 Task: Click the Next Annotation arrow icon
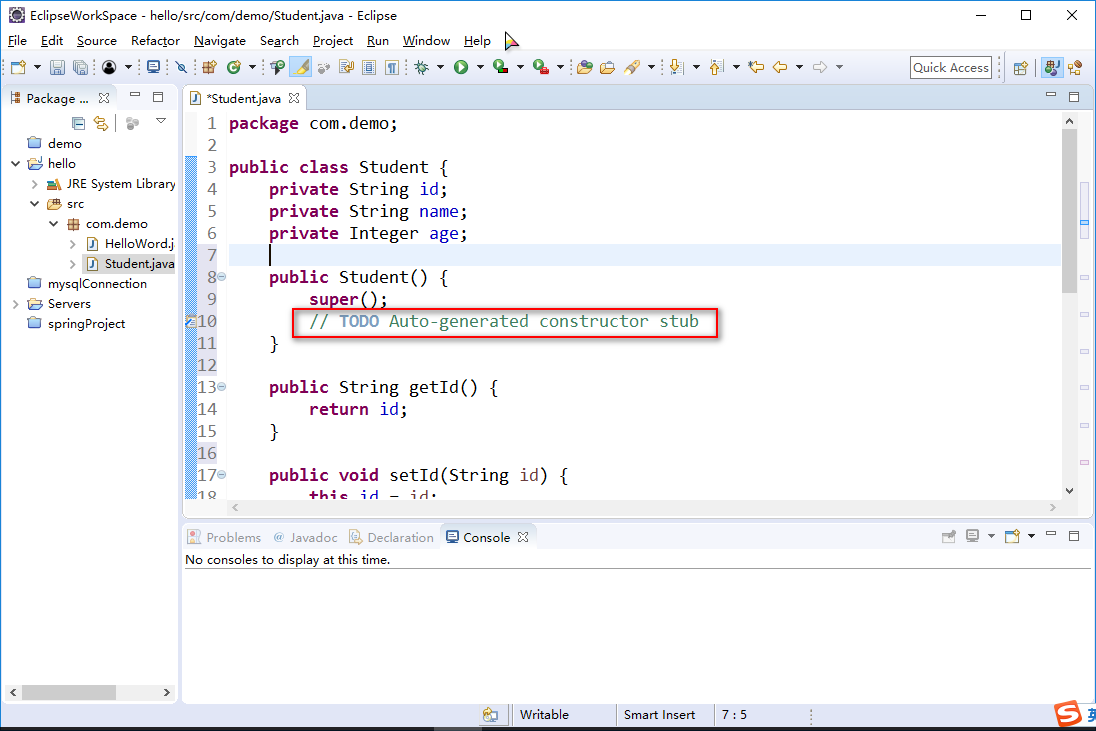click(676, 67)
